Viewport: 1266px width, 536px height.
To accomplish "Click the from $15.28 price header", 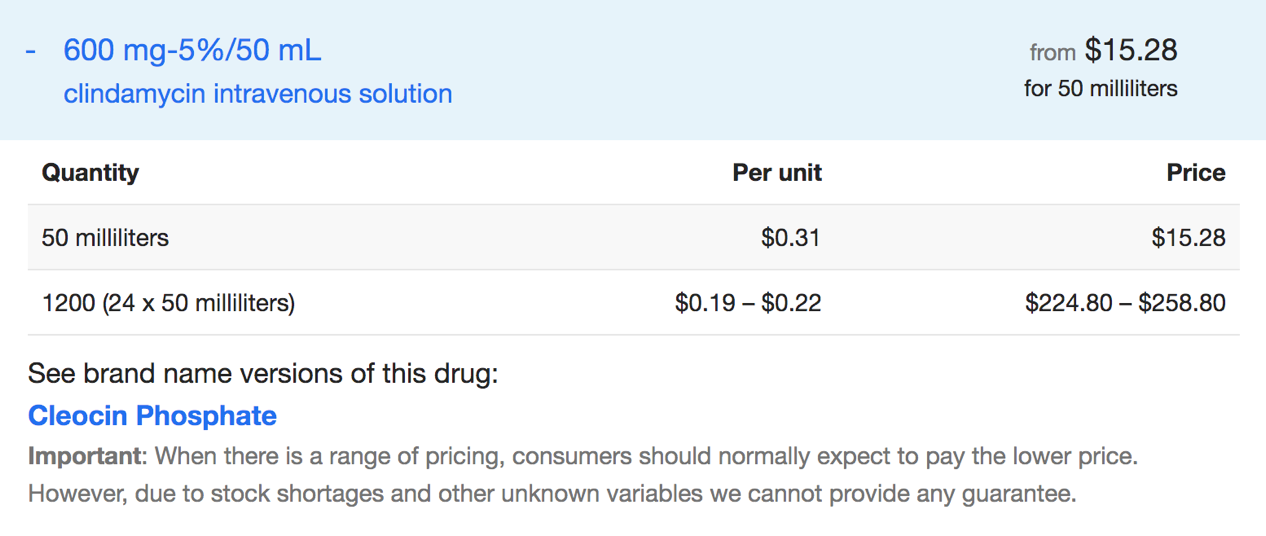I will (x=1103, y=50).
